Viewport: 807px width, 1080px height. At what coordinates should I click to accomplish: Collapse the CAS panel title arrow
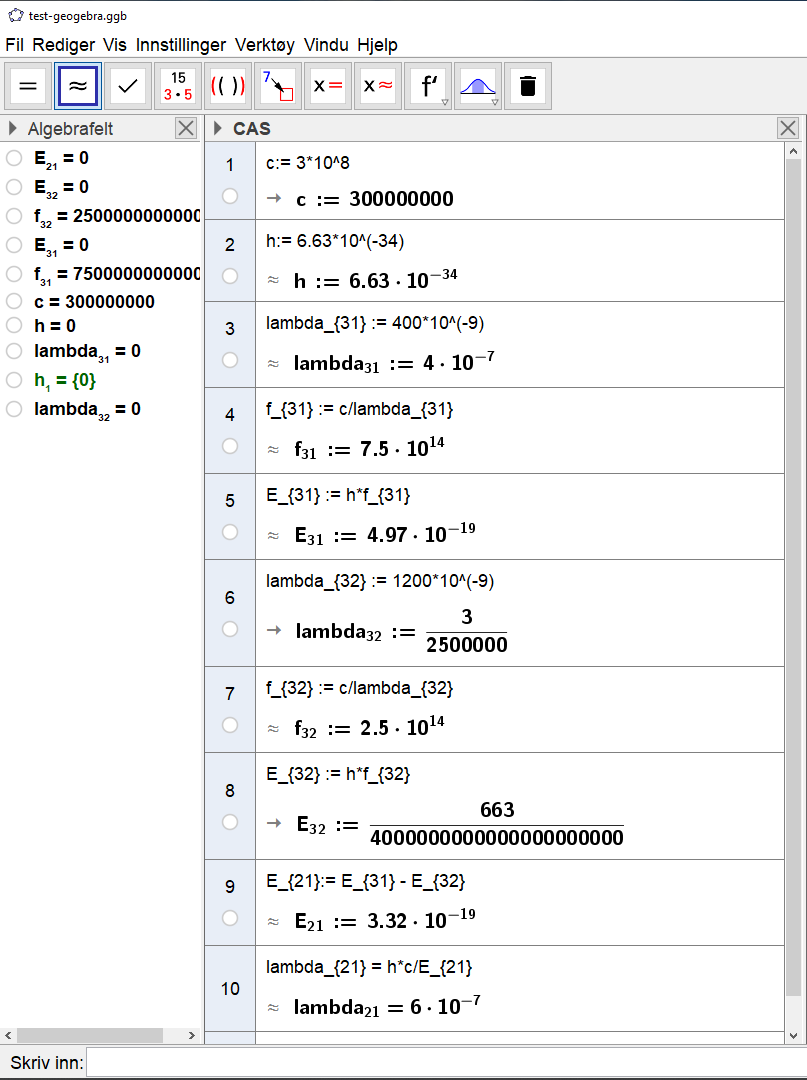point(218,128)
